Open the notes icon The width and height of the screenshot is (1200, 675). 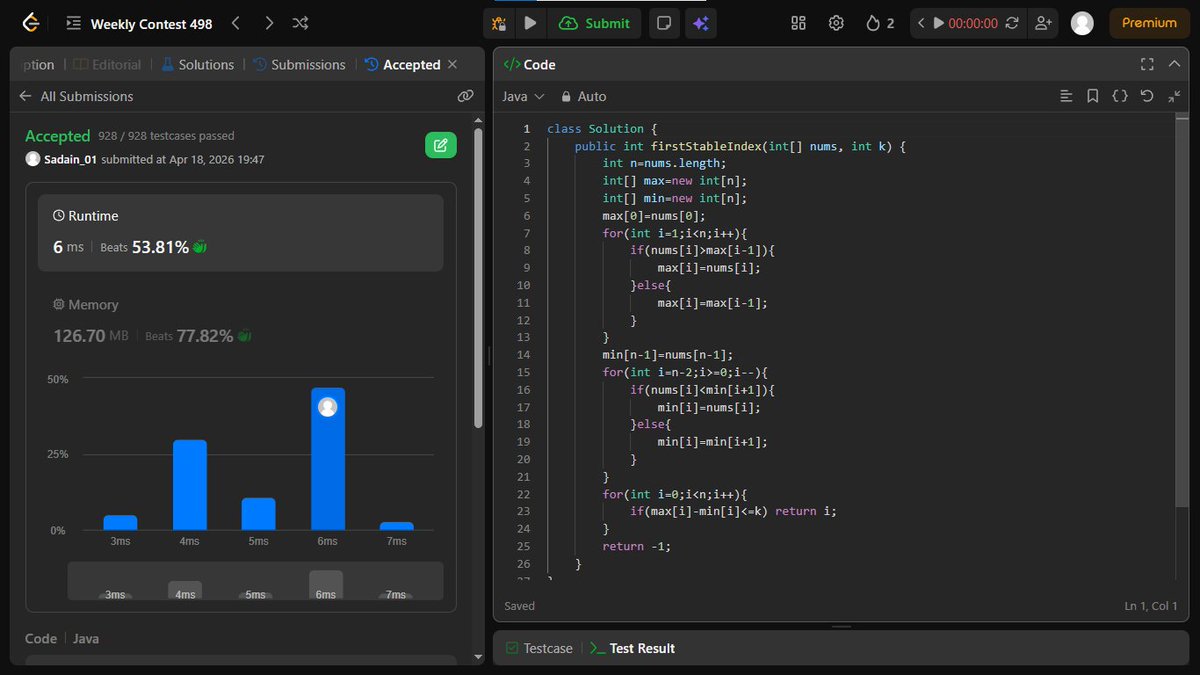[662, 23]
